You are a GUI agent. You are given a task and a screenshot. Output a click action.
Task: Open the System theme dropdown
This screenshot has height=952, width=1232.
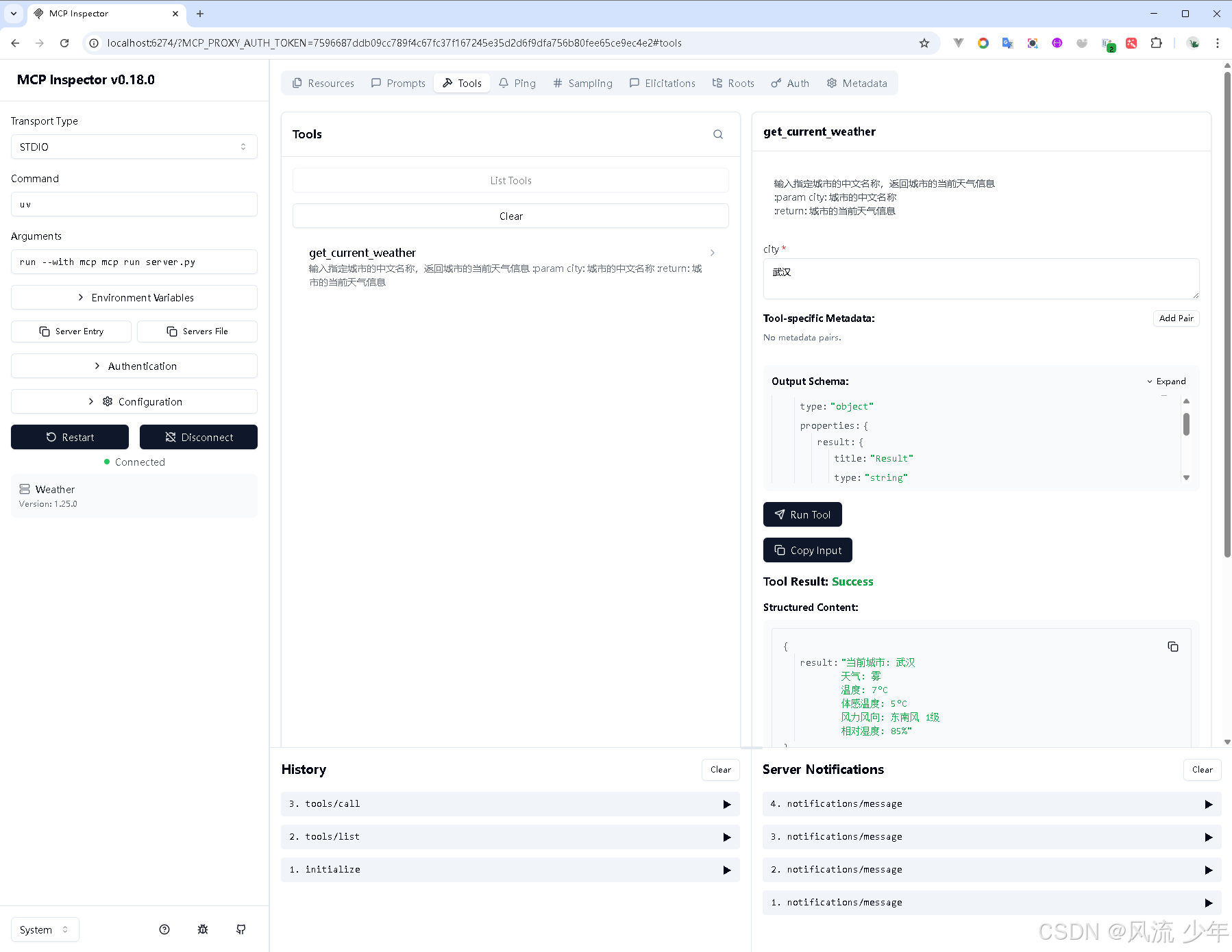pyautogui.click(x=45, y=930)
